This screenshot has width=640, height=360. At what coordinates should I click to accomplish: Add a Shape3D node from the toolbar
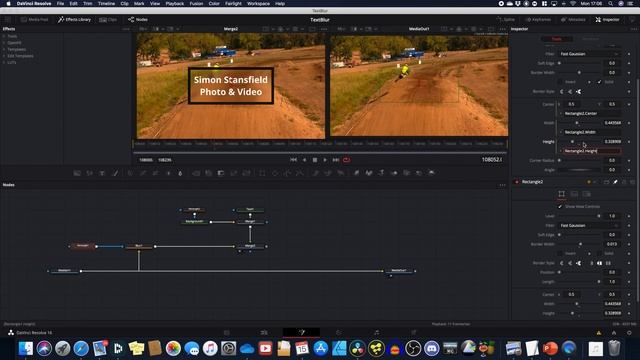pyautogui.click(x=369, y=173)
